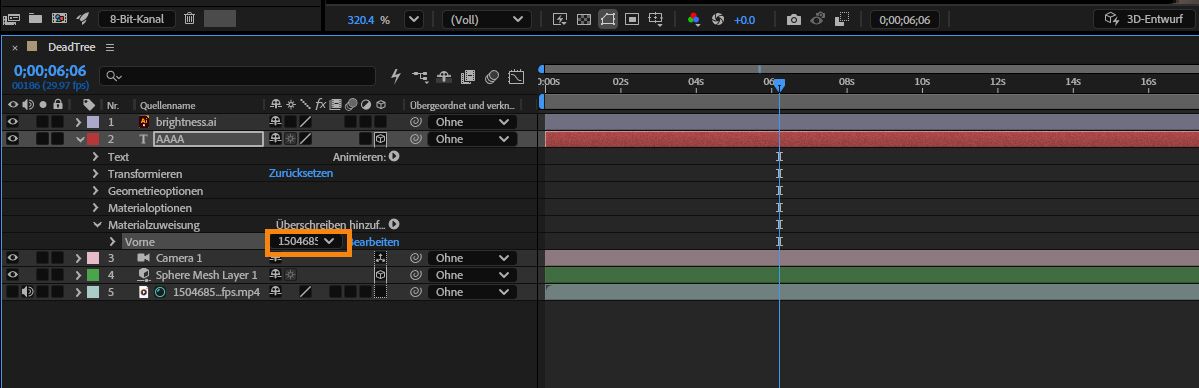The height and width of the screenshot is (388, 1199).
Task: Toggle mask and shape path visibility
Action: (x=608, y=20)
